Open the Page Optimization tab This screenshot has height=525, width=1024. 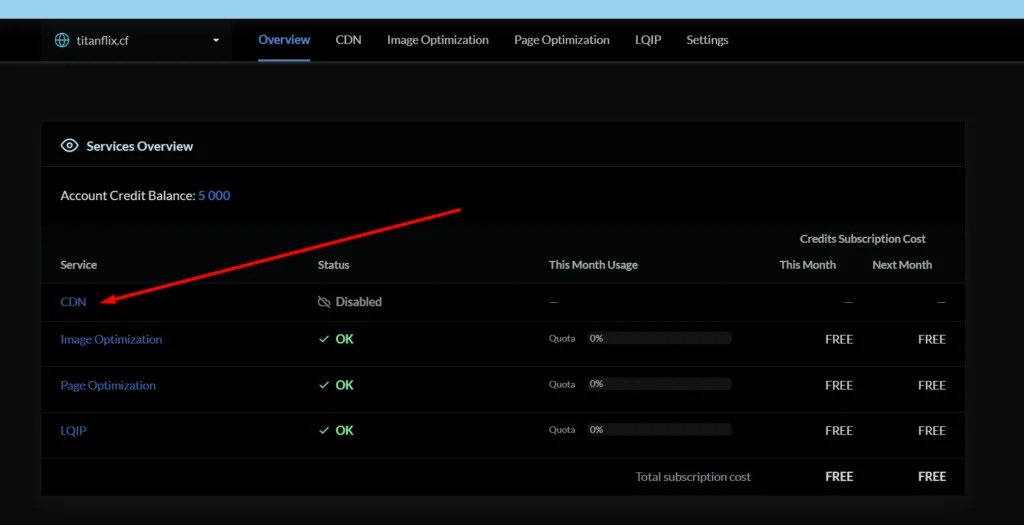tap(561, 41)
